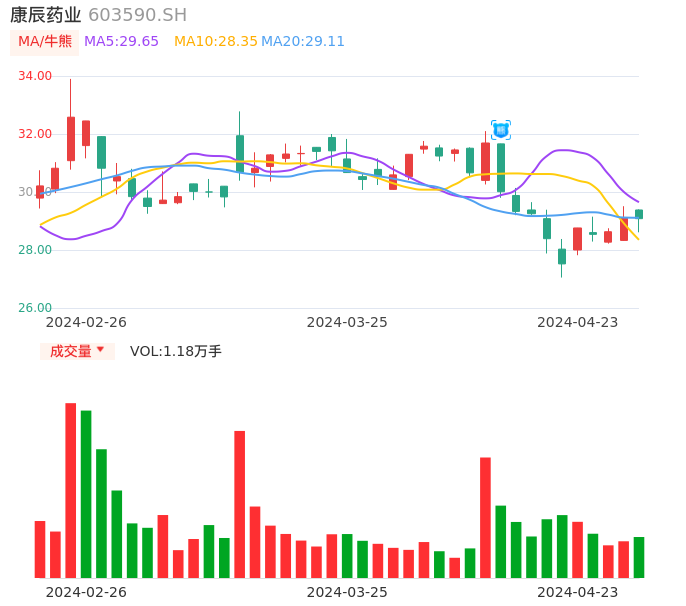Viewport: 686px width, 606px height.
Task: Click the 2024-02-26 date under price chart
Action: [87, 322]
